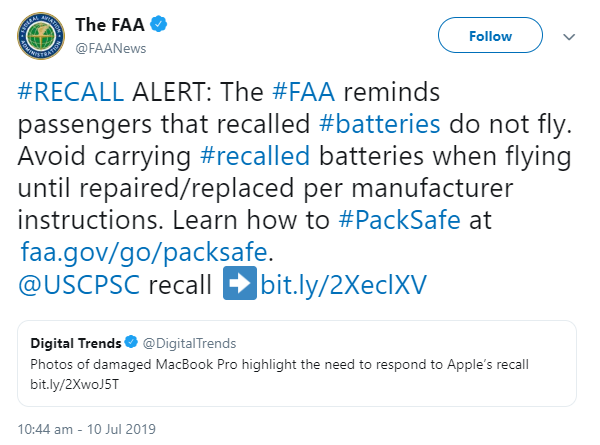600x445 pixels.
Task: Open the #PackSafe hashtag
Action: click(399, 220)
